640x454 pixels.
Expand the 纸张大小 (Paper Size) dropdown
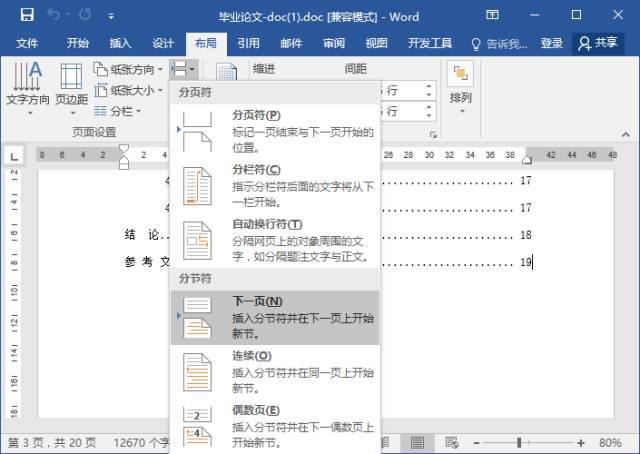pos(129,90)
